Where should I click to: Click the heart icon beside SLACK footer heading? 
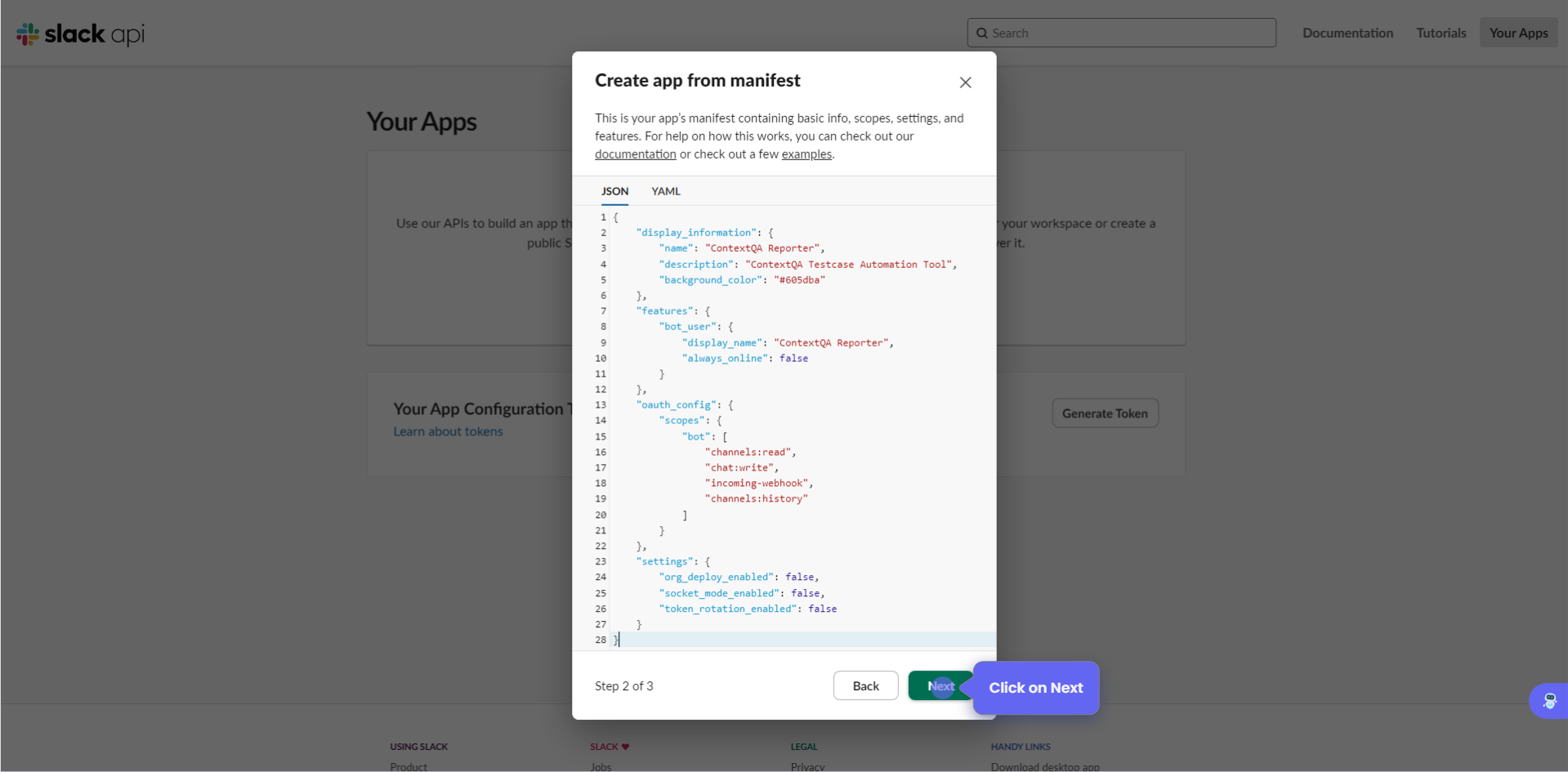625,747
